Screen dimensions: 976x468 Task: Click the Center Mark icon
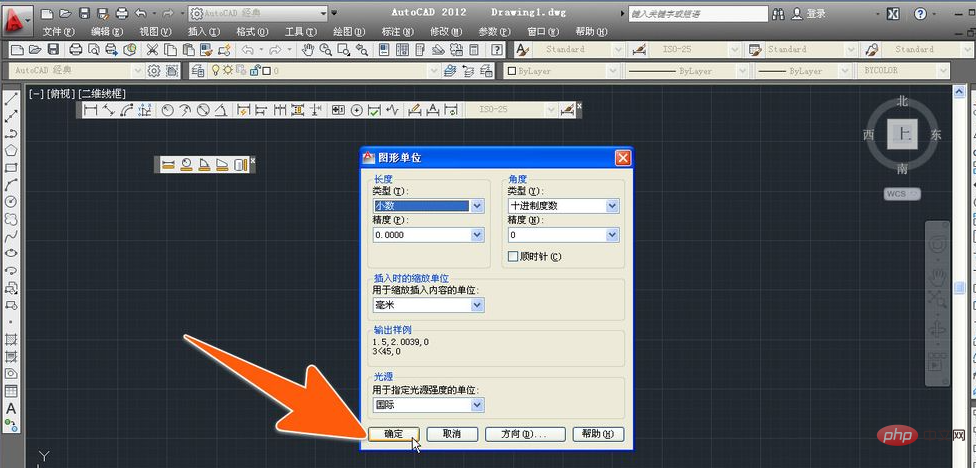point(357,110)
